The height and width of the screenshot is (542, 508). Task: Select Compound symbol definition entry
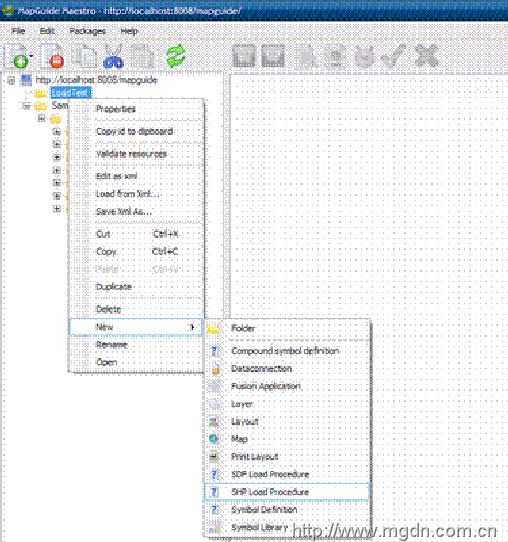(x=288, y=351)
